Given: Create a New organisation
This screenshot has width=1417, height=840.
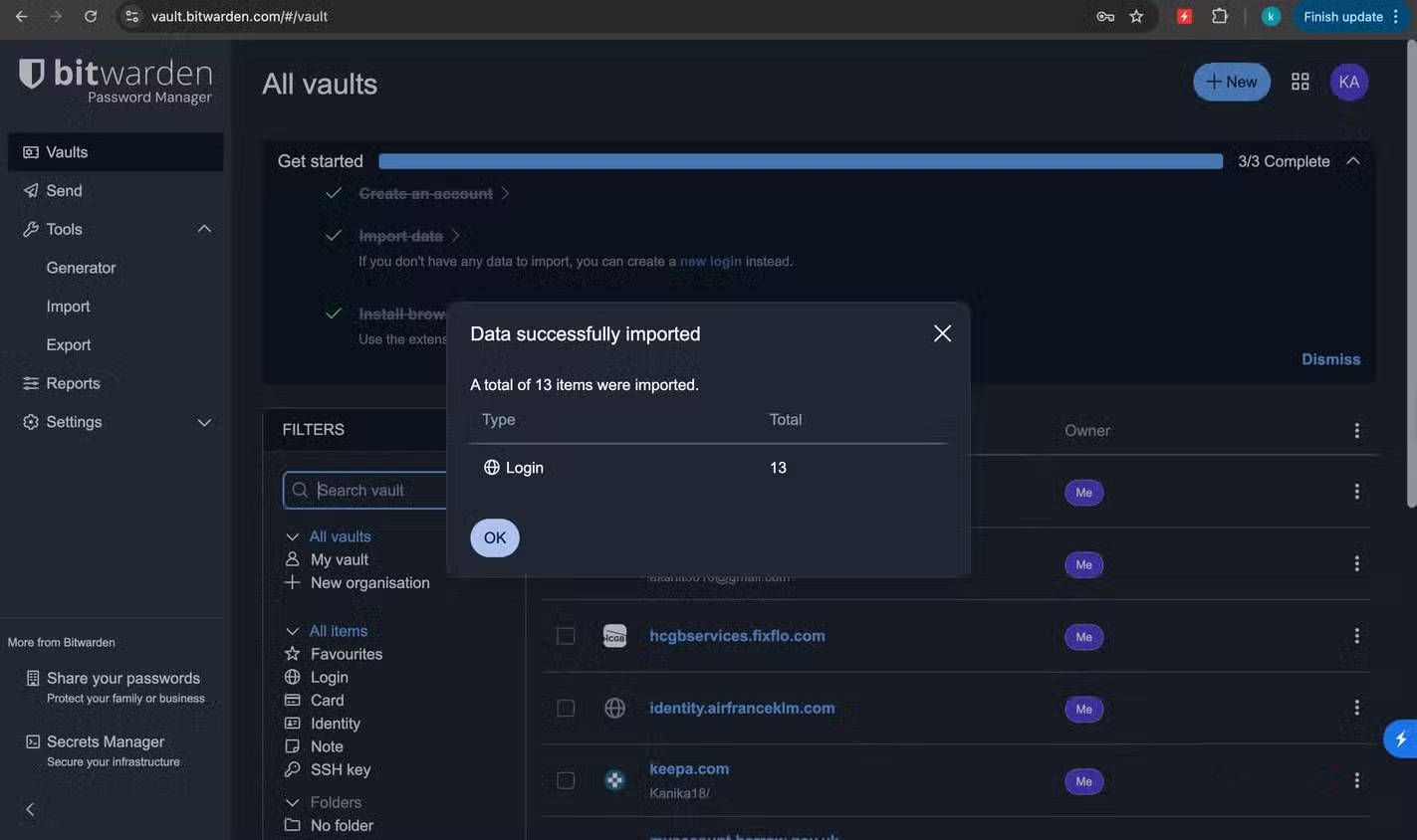Looking at the screenshot, I should (x=369, y=583).
